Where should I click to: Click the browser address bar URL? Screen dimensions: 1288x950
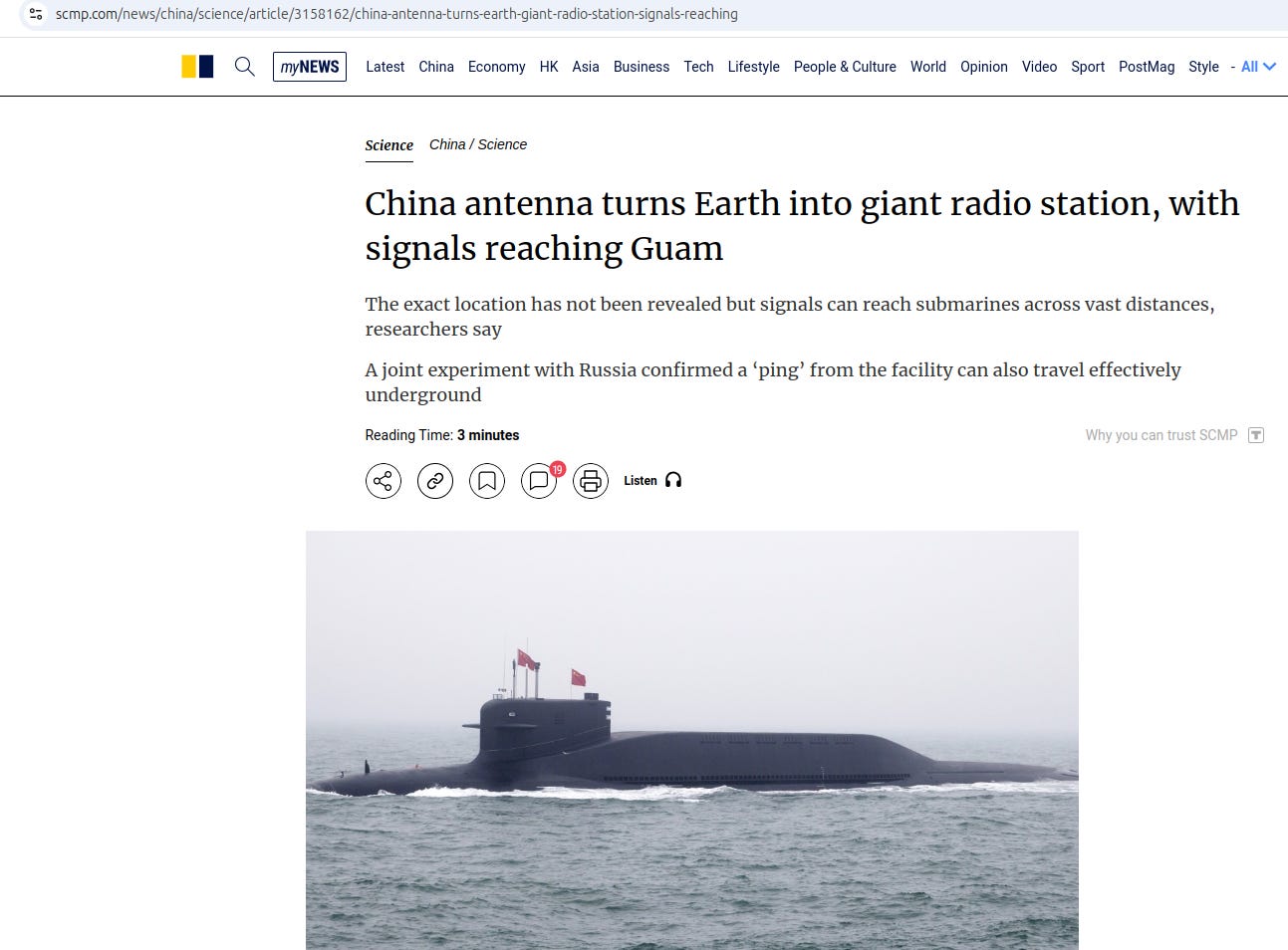pyautogui.click(x=396, y=14)
